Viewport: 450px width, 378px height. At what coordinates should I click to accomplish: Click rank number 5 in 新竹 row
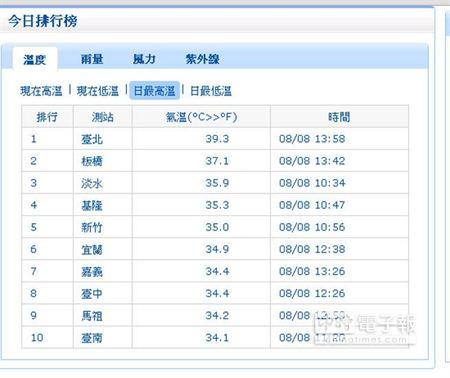point(34,227)
